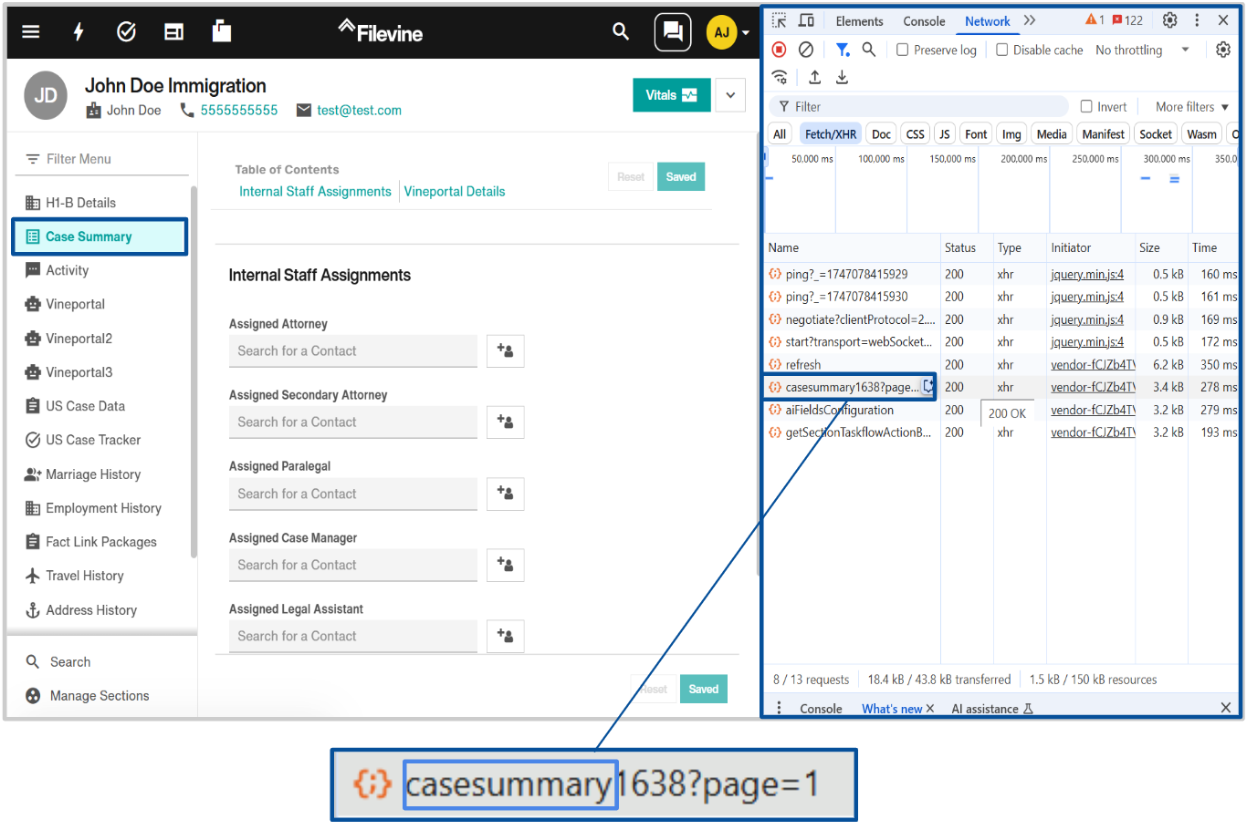Click the Assigned Attorney contact search field
The height and width of the screenshot is (826, 1246).
(x=353, y=351)
